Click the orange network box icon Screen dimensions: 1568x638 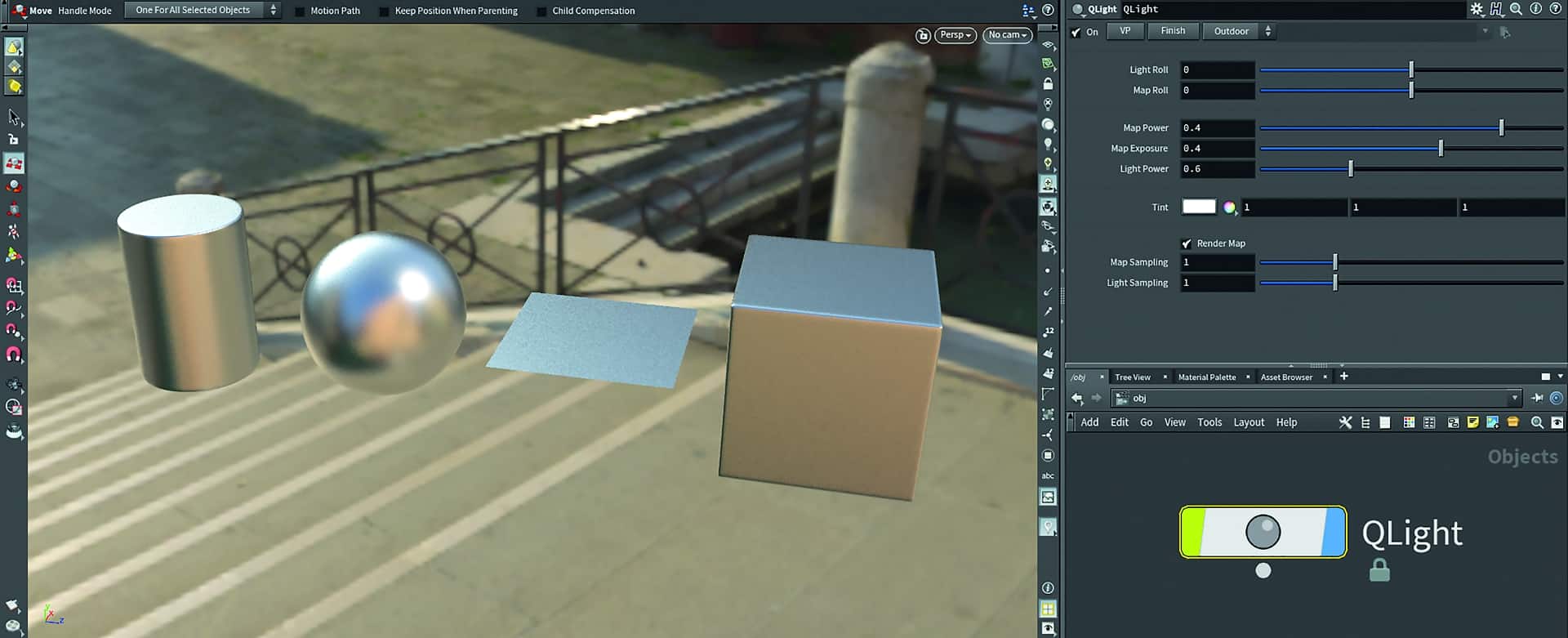tap(1513, 422)
